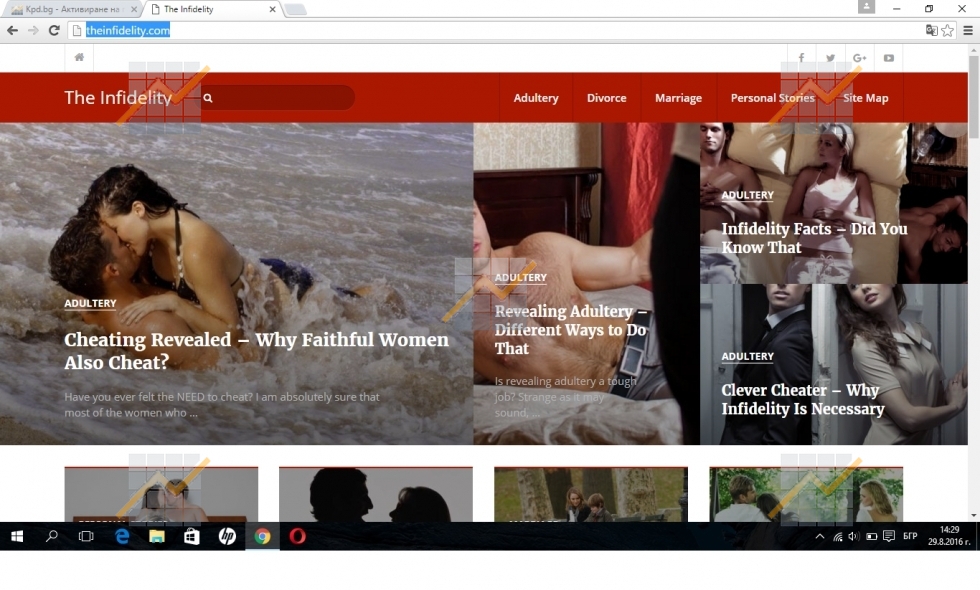Click Adultery tag above Revealing Adultery
980x590 pixels.
click(521, 277)
